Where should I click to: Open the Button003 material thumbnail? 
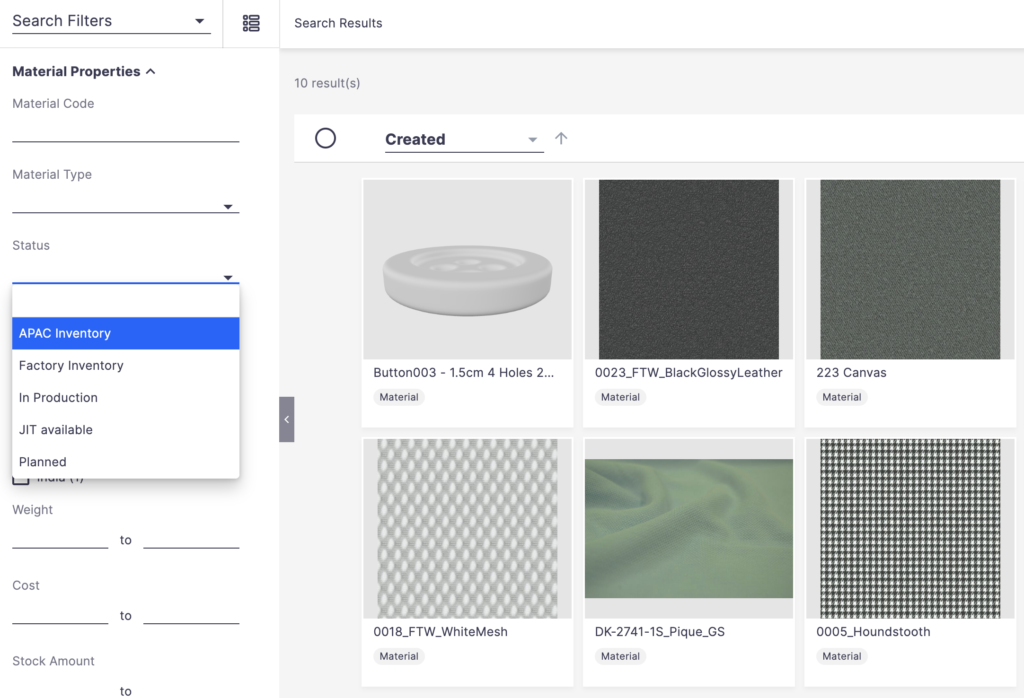pos(467,269)
